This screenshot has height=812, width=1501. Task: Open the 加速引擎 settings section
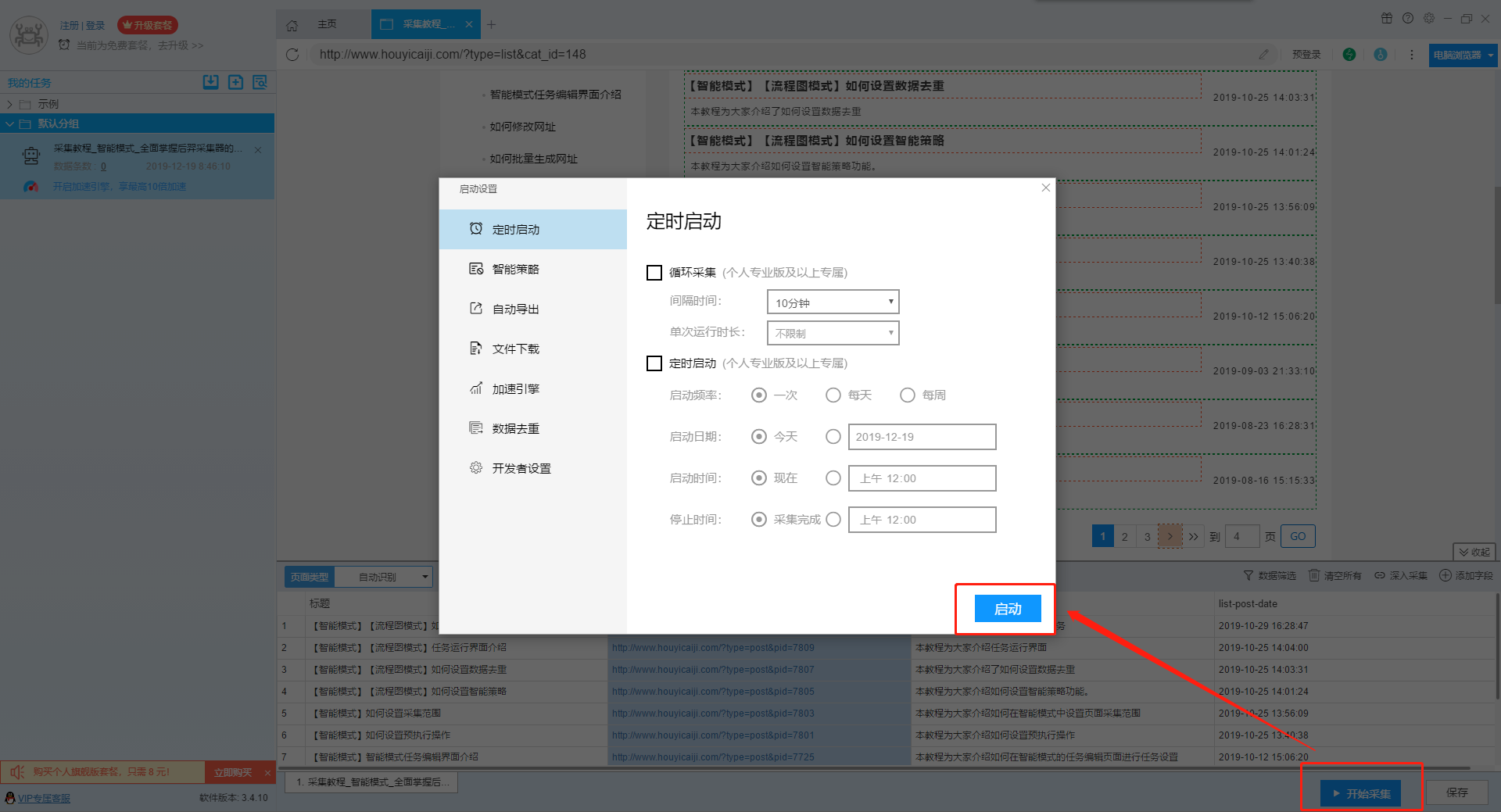(533, 388)
